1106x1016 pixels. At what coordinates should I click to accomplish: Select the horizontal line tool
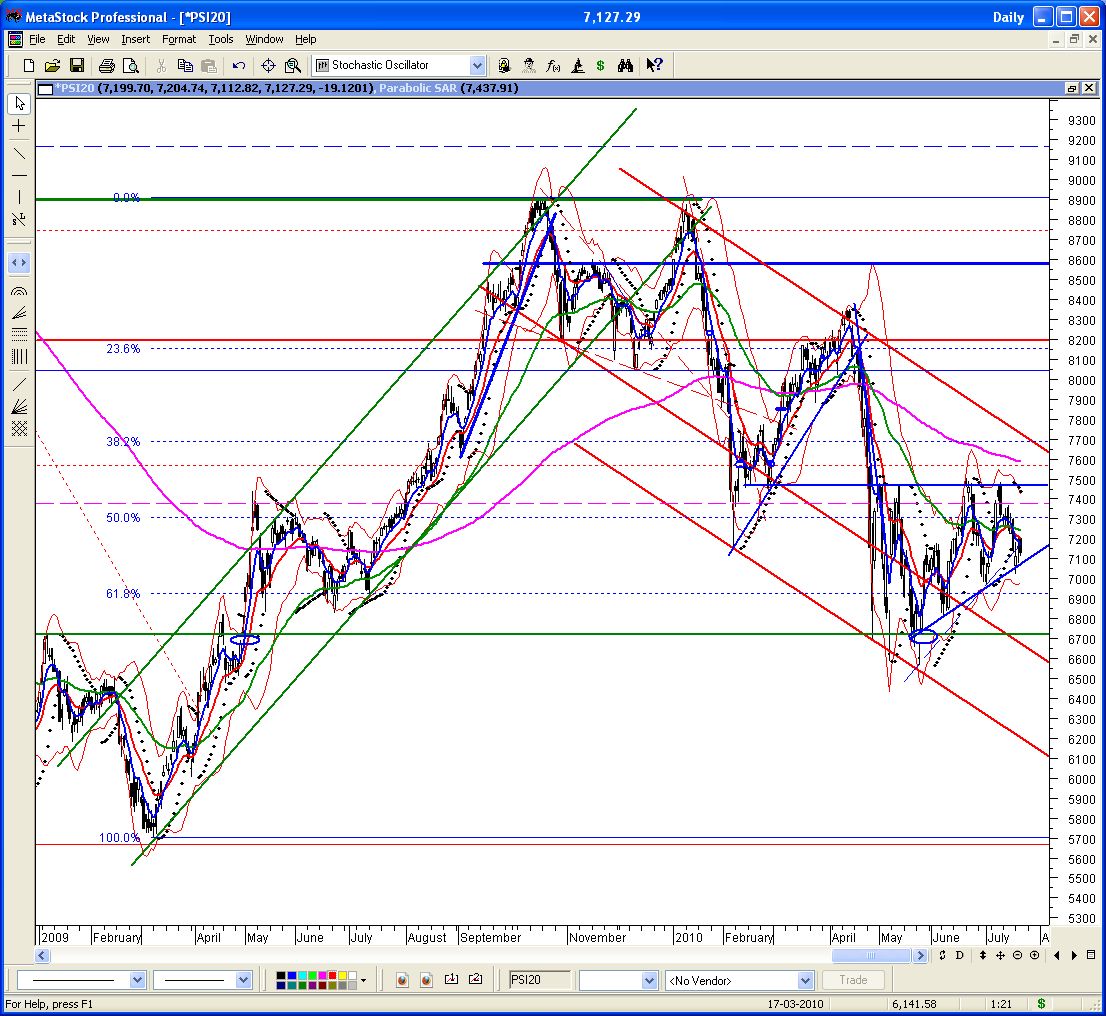pos(19,175)
